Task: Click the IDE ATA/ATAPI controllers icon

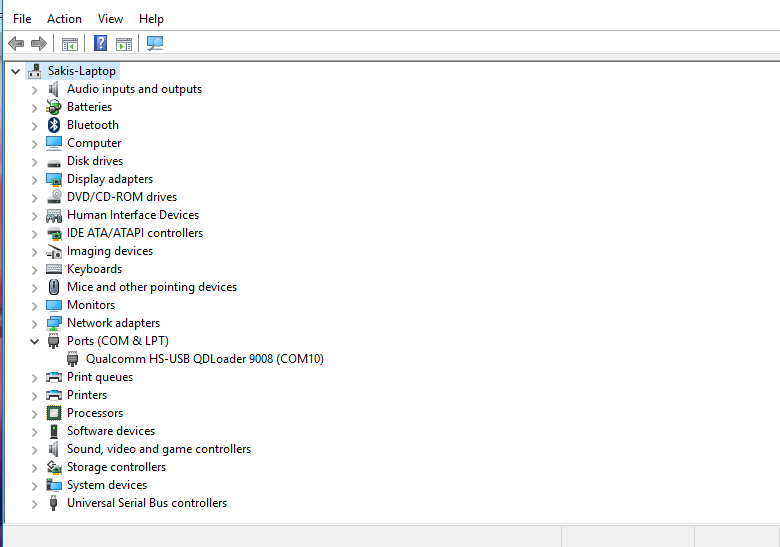Action: 54,233
